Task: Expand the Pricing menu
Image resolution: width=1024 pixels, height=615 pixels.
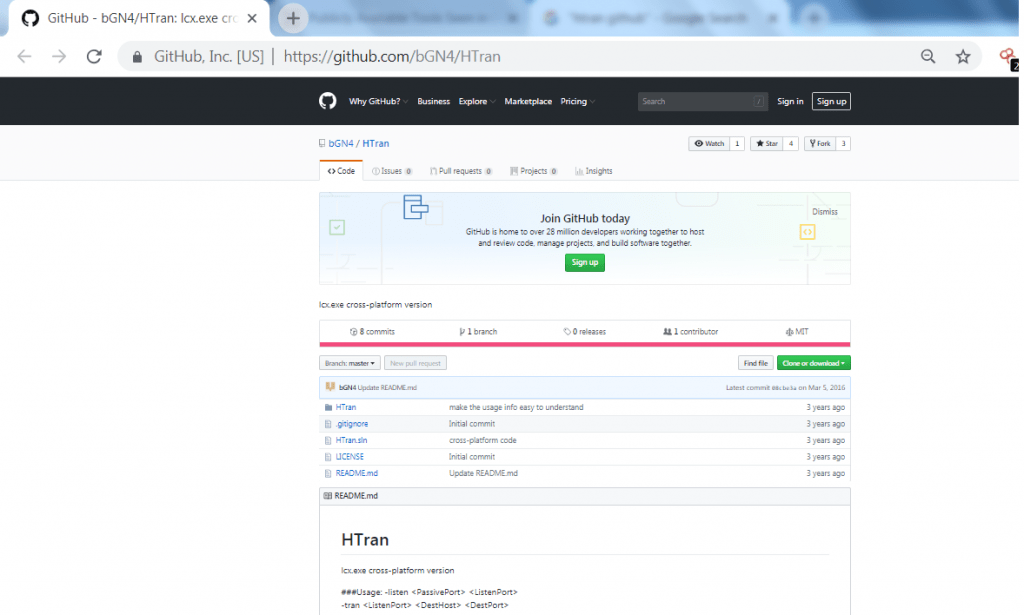Action: 577,101
